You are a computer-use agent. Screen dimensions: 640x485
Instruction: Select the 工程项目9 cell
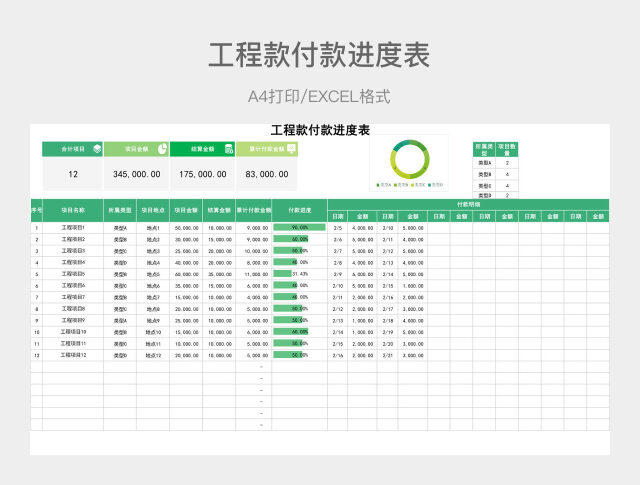tap(73, 320)
